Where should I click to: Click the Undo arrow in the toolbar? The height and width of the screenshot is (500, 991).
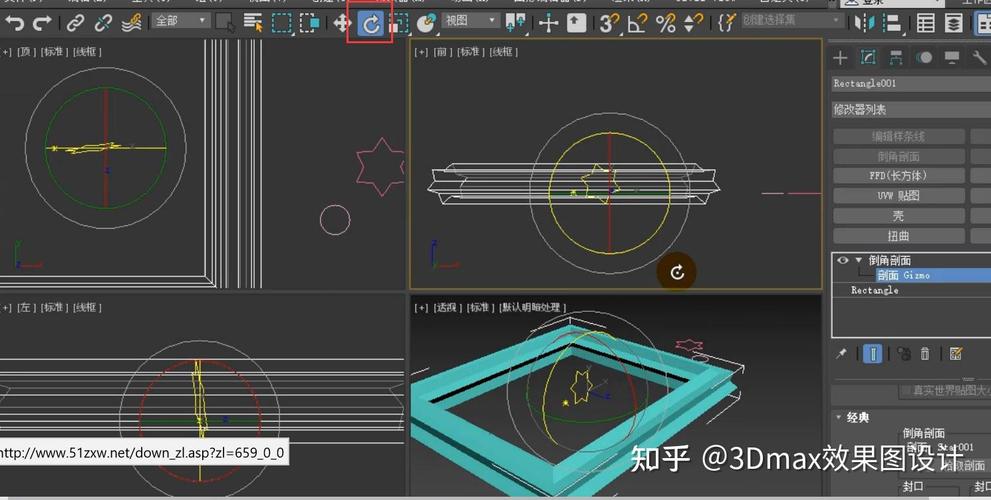pos(14,22)
